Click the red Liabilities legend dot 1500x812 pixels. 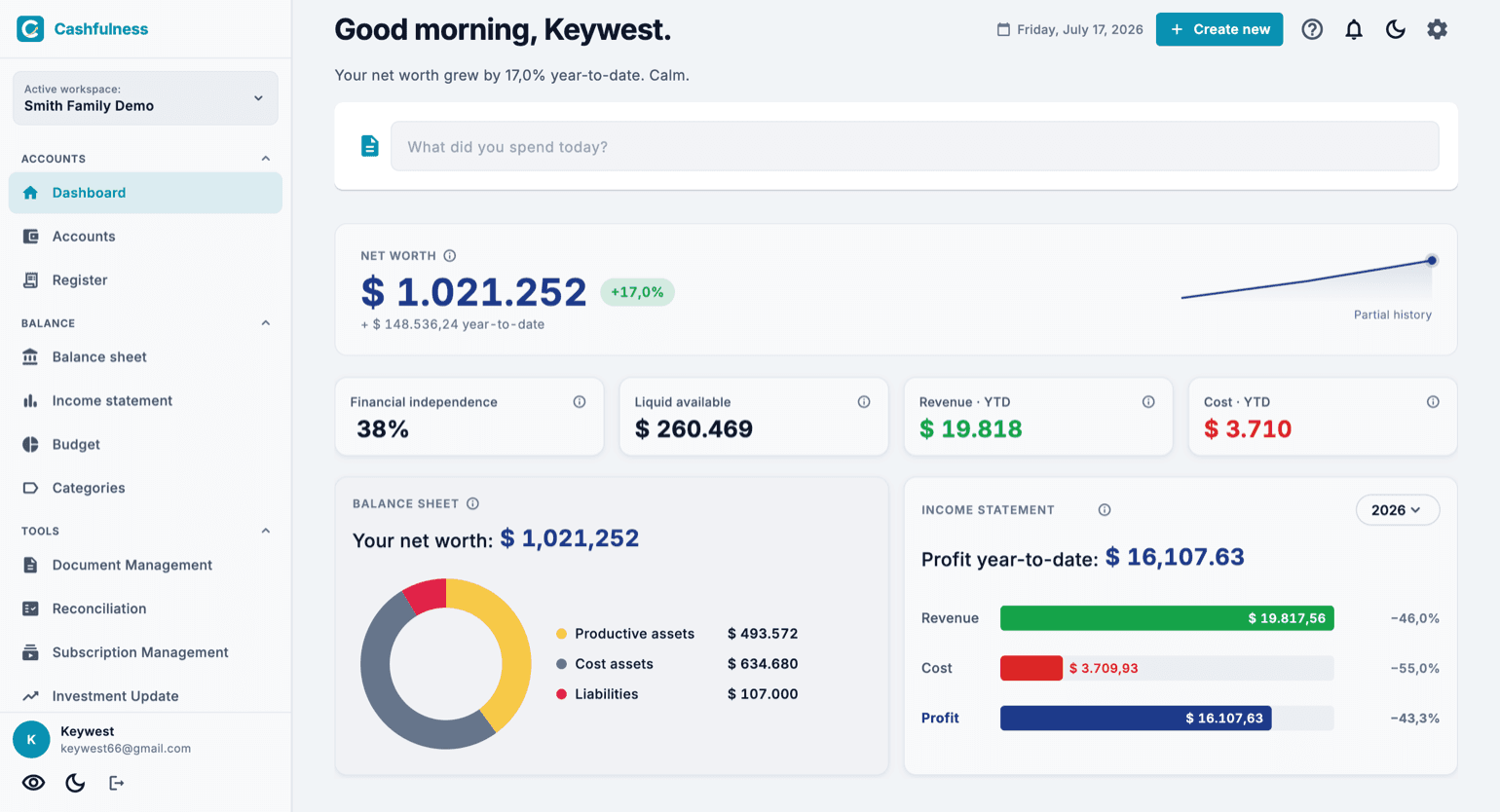coord(561,694)
